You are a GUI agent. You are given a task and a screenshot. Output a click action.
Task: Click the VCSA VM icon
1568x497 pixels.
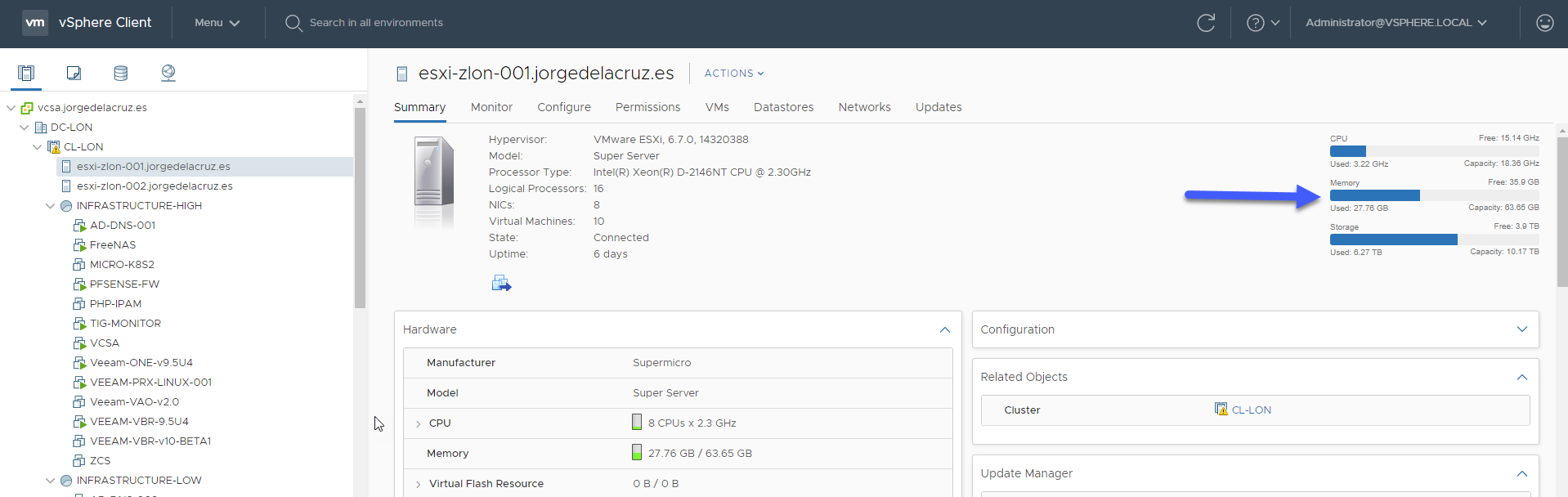79,343
